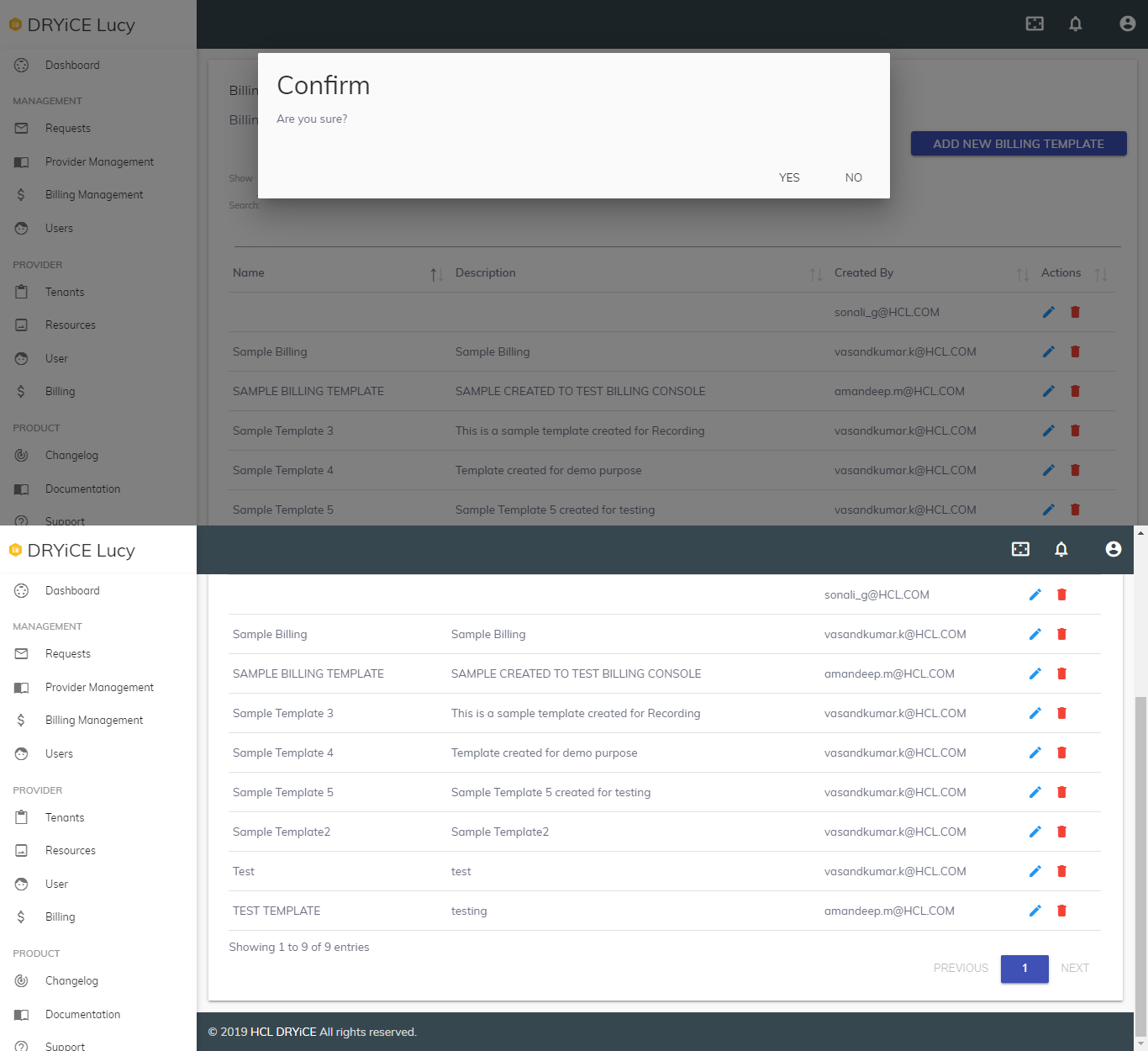Click the vertical scrollbar of the lower view

click(1140, 866)
